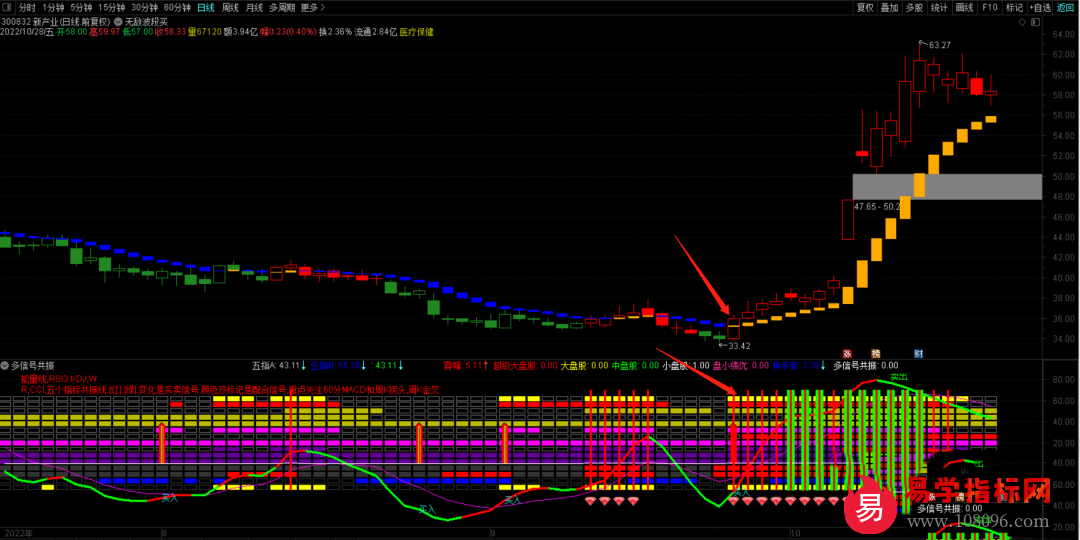
Task: Click the 多信号共振 sub-panel title
Action: click(32, 365)
